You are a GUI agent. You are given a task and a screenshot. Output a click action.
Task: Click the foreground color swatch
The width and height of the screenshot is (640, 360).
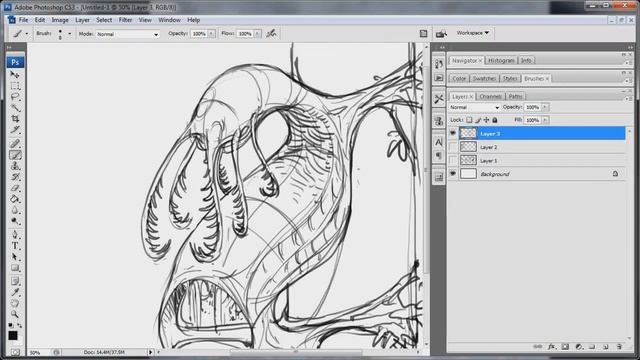click(x=13, y=336)
